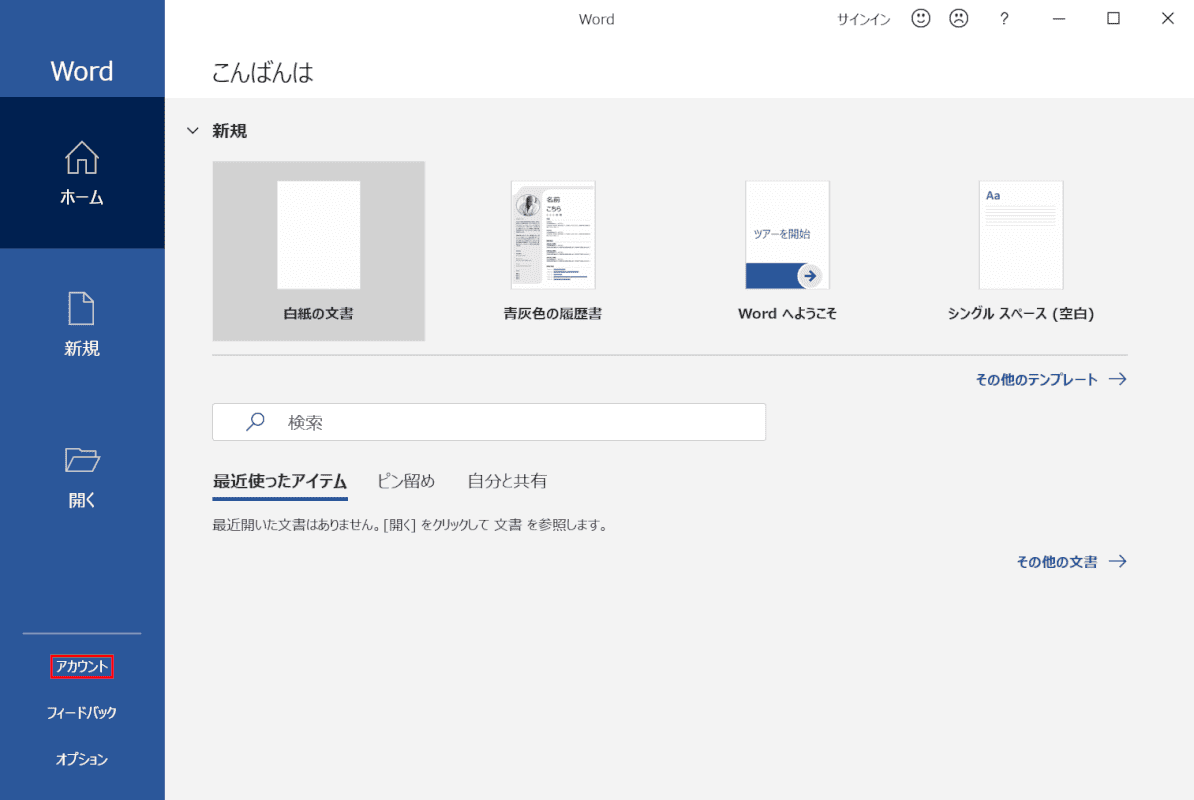Open フィードバック in sidebar
Viewport: 1194px width, 800px height.
click(81, 712)
